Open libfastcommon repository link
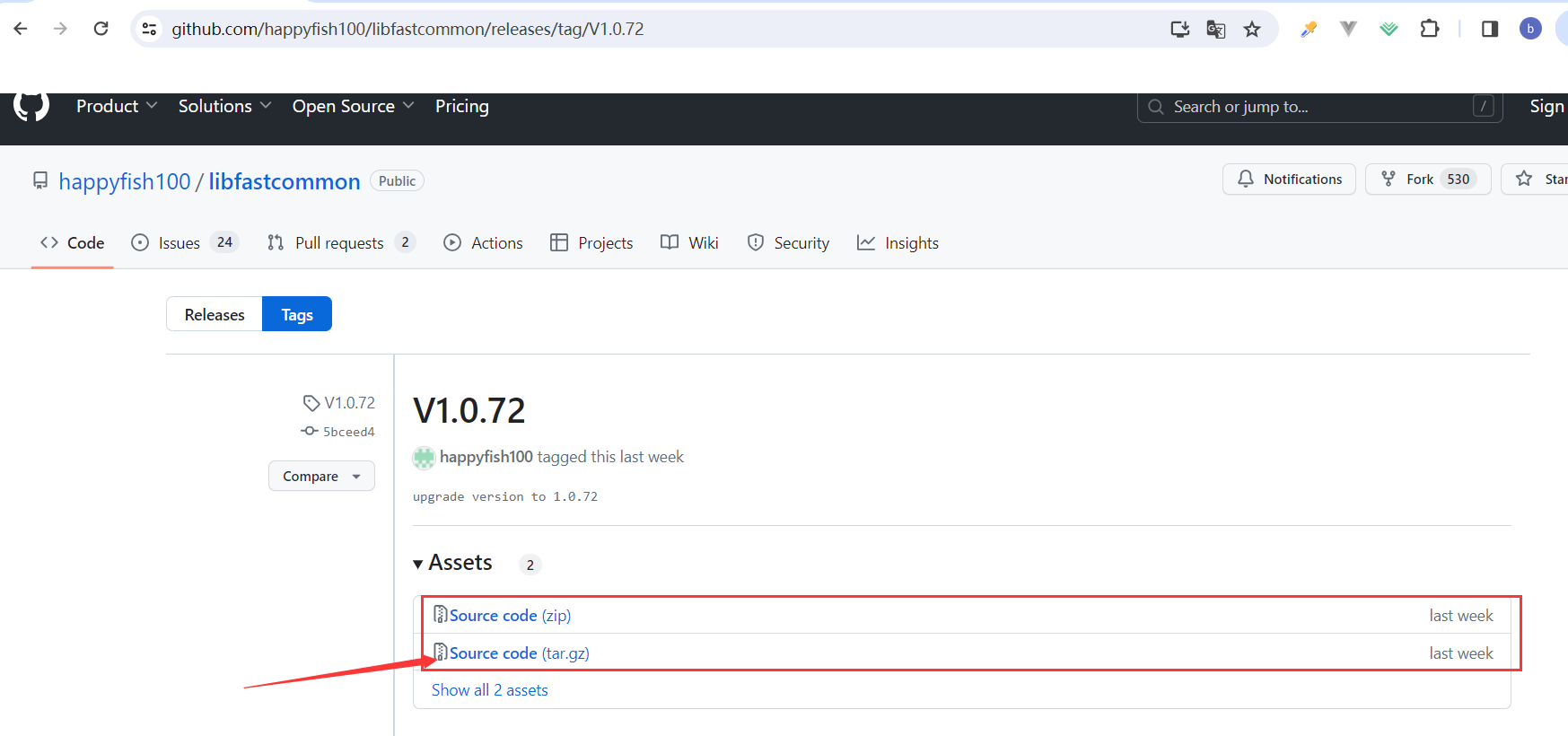The image size is (1568, 736). pyautogui.click(x=285, y=181)
